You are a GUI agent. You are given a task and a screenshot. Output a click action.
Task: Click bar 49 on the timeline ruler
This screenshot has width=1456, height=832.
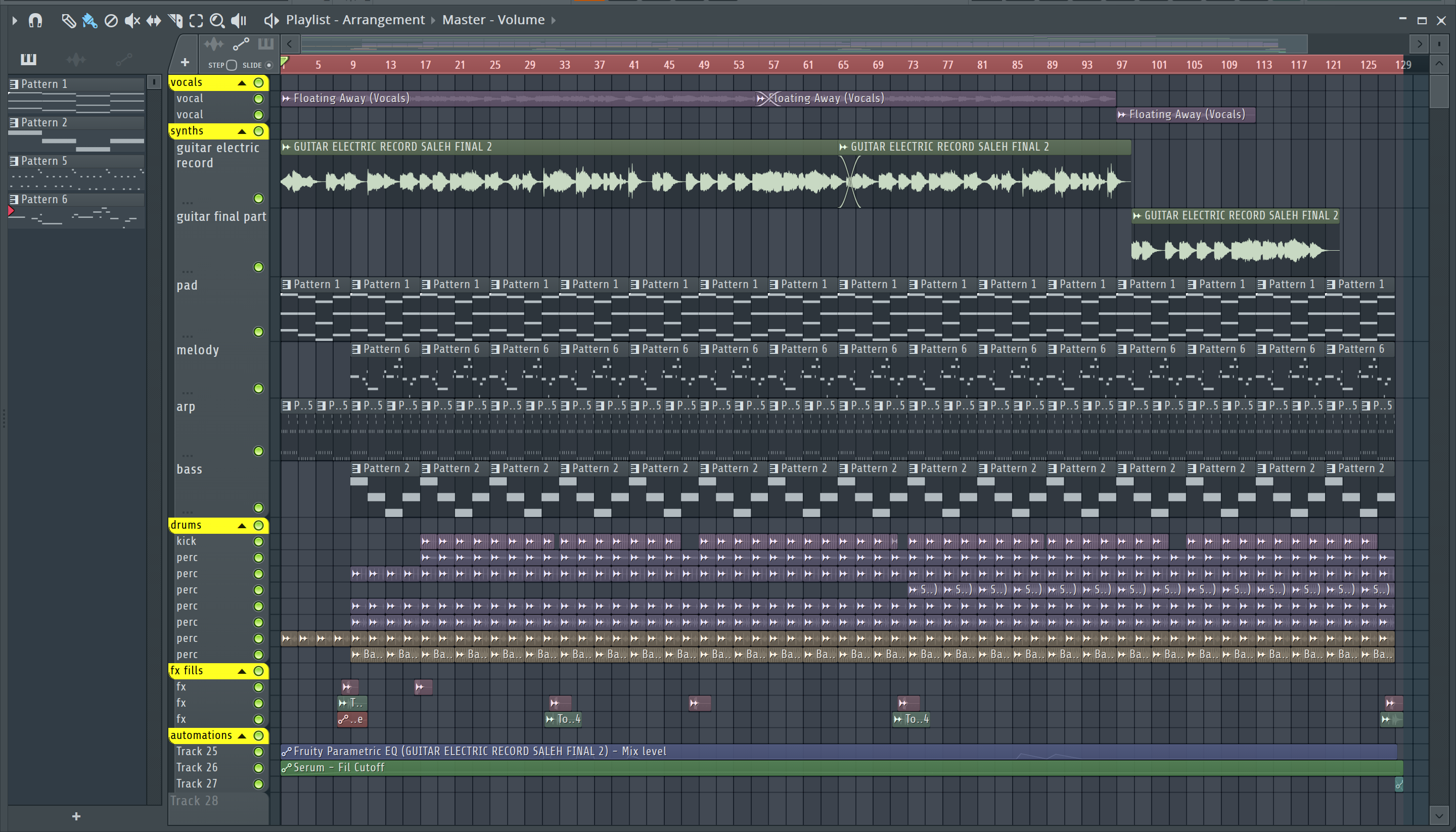click(x=704, y=65)
